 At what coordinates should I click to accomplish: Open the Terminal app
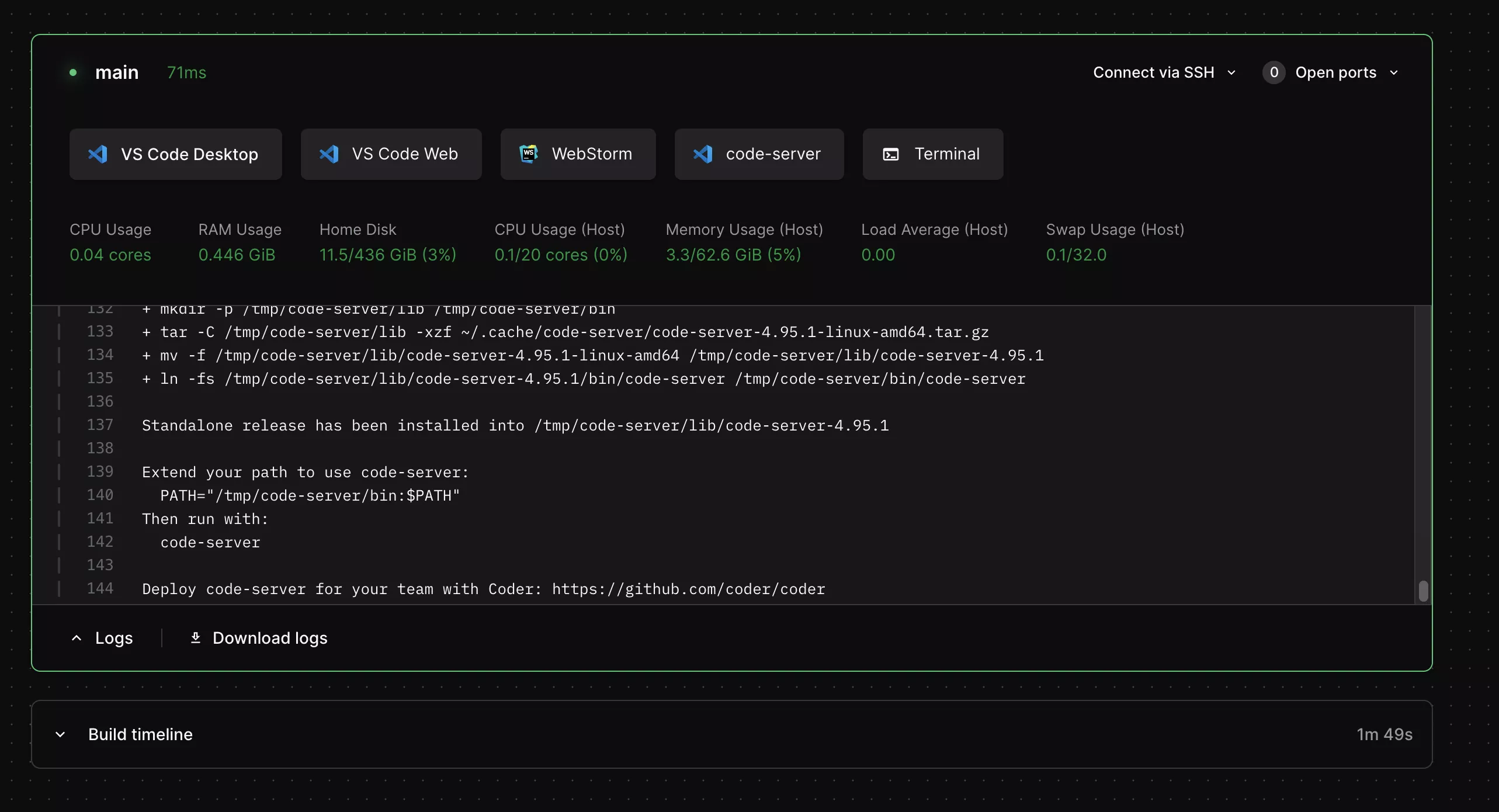(933, 154)
